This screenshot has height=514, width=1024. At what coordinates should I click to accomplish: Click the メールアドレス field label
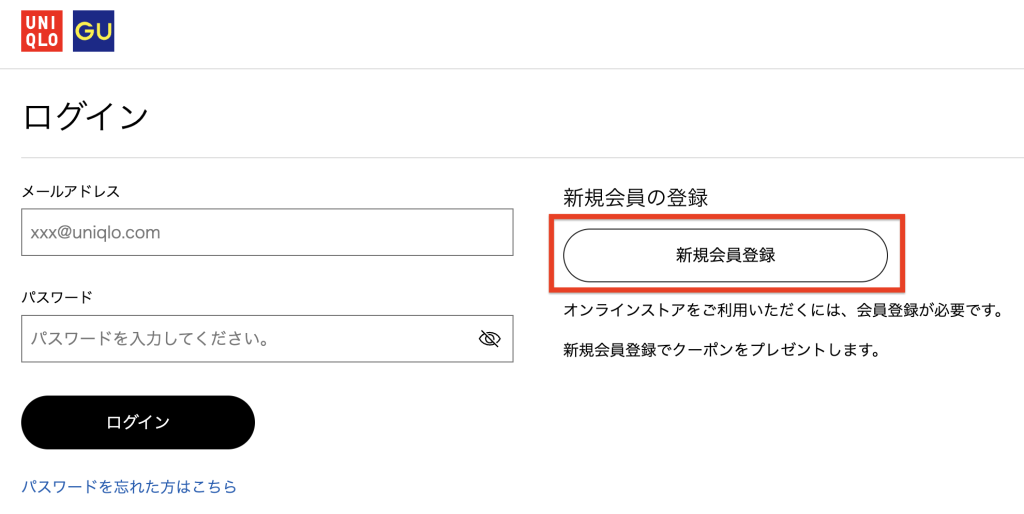click(x=71, y=191)
